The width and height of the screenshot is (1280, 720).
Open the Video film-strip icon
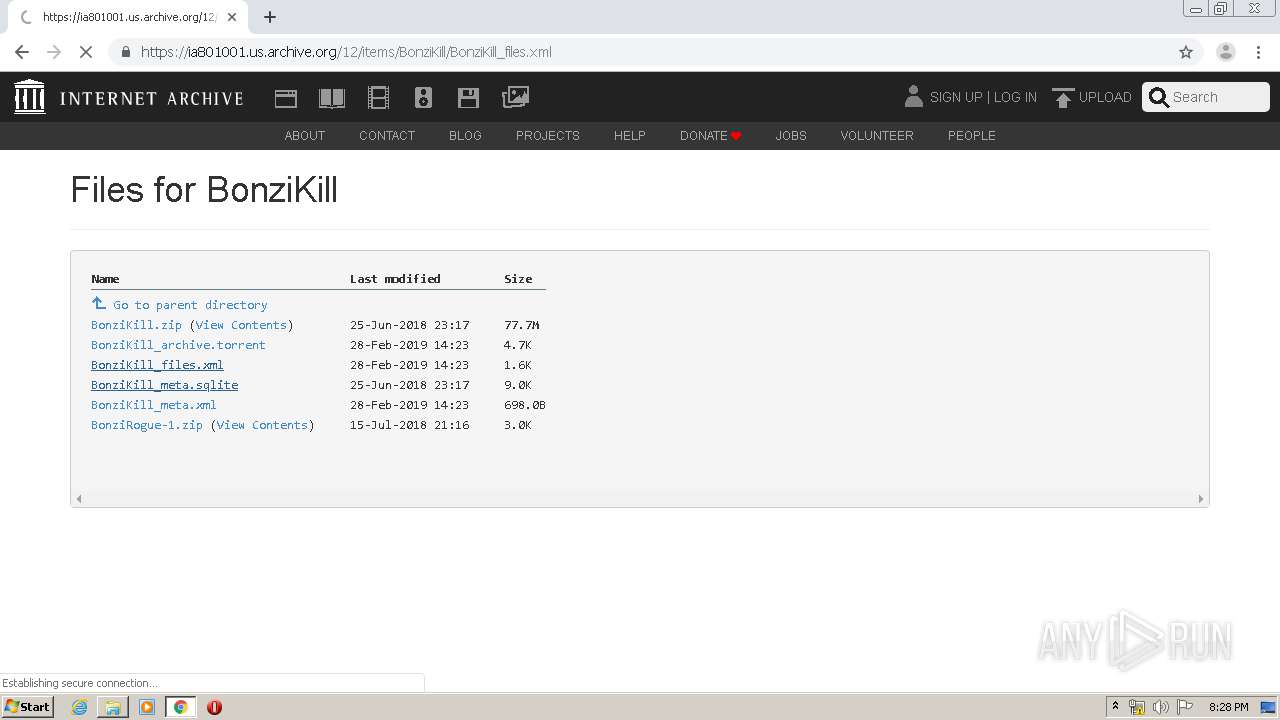378,97
